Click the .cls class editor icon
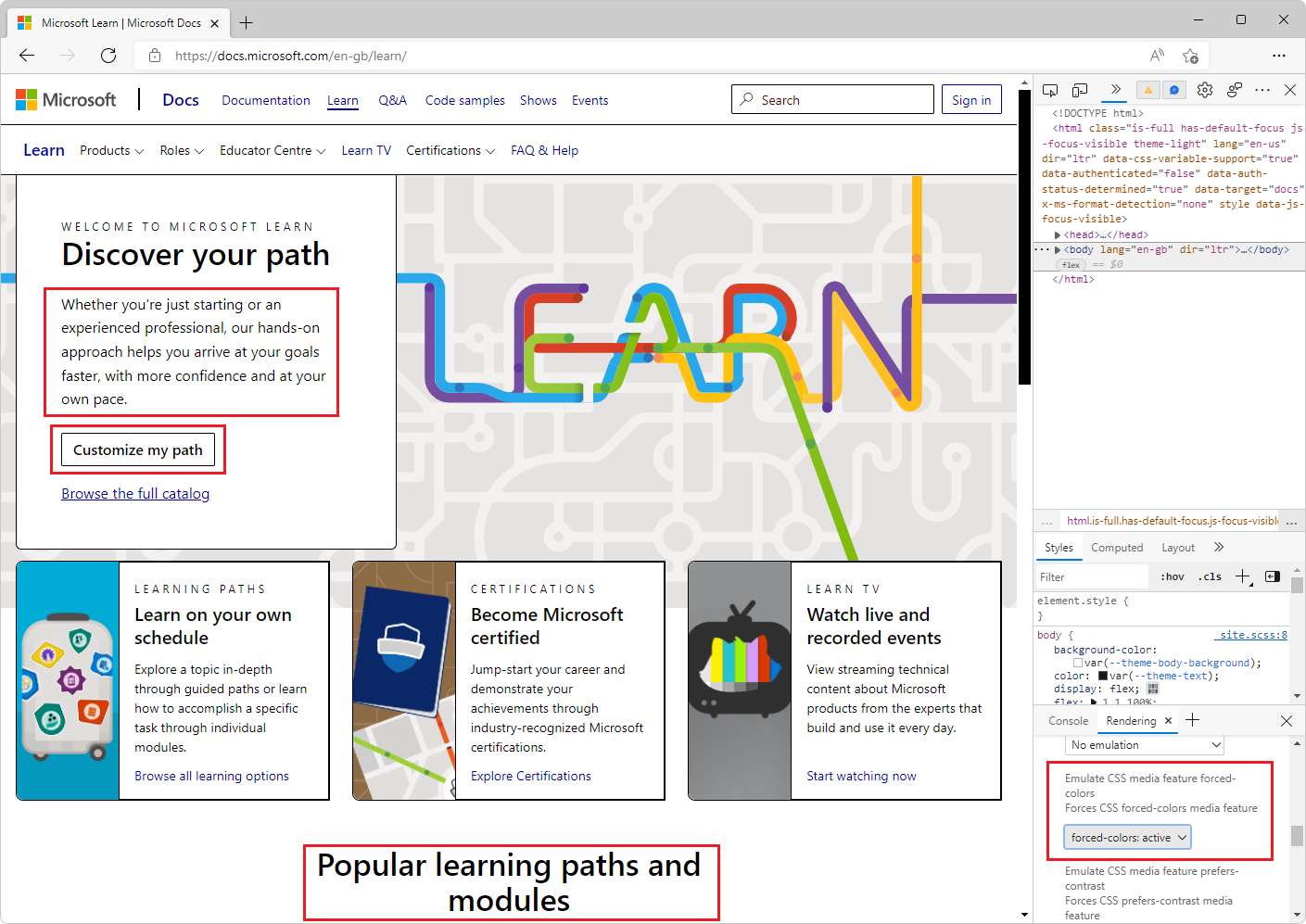Viewport: 1306px width, 924px height. (1209, 576)
